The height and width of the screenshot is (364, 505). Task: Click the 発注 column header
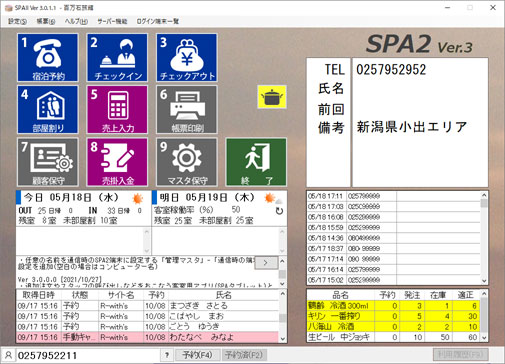coord(412,295)
